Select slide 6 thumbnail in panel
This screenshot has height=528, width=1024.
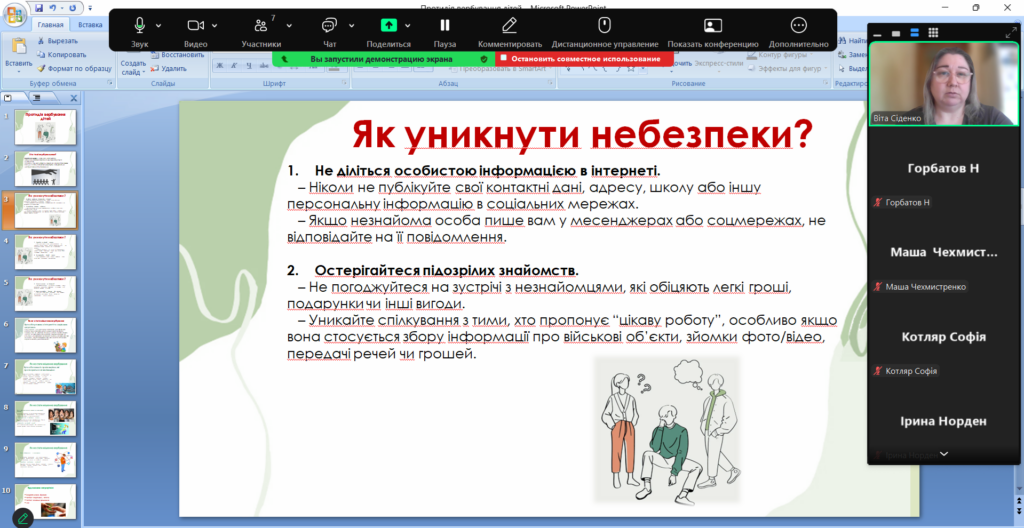[45, 335]
